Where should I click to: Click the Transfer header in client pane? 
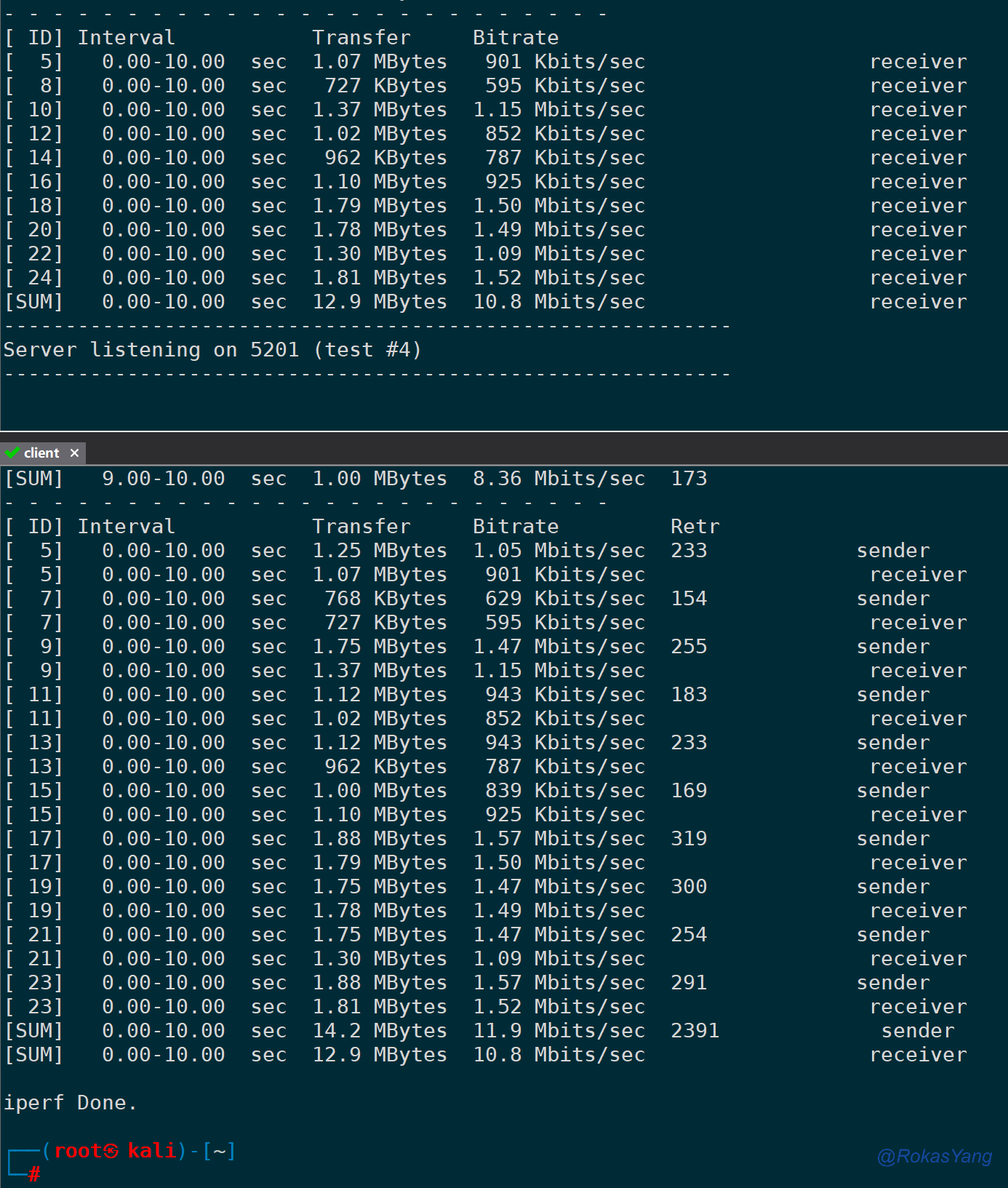(x=361, y=527)
